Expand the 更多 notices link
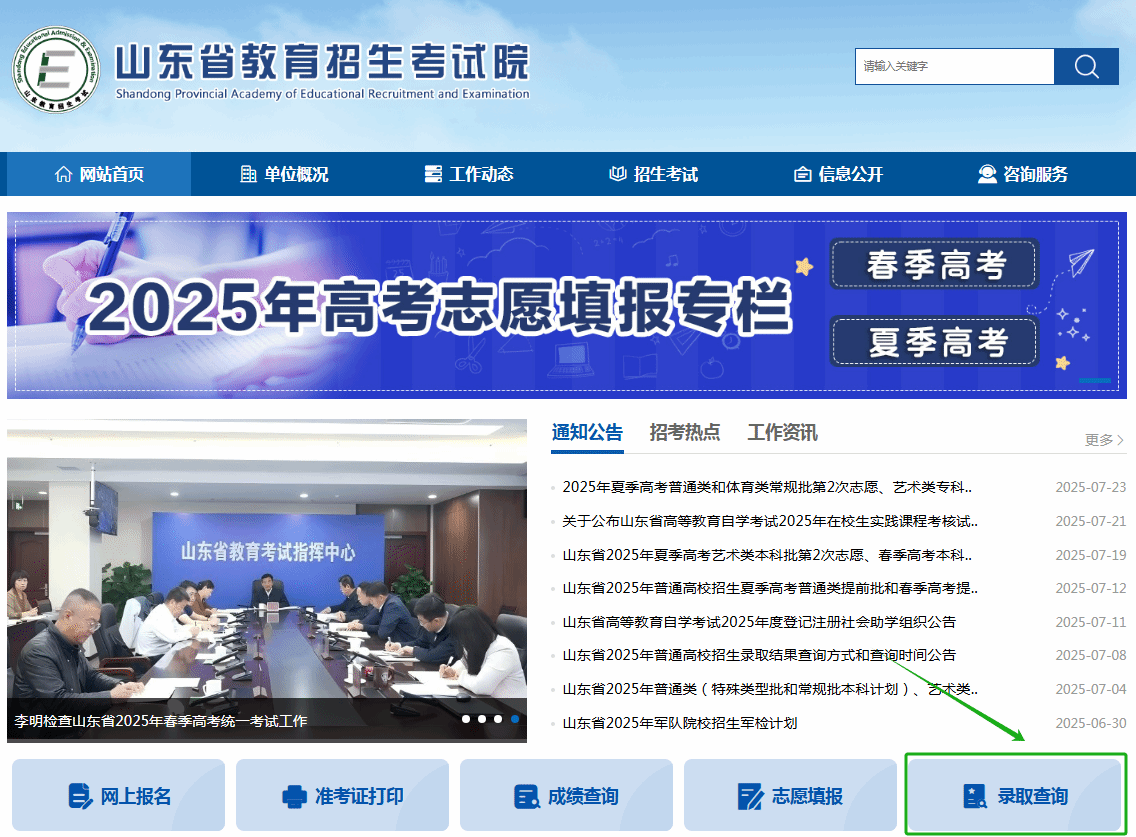Screen dimensions: 1136x837 coord(1104,440)
